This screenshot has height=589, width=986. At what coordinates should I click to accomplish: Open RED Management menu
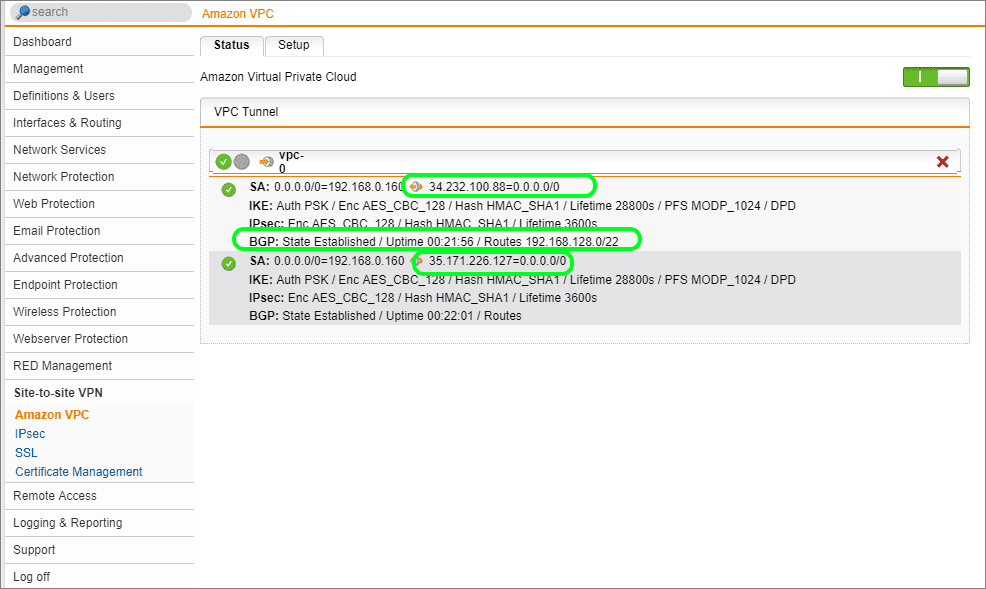pyautogui.click(x=99, y=366)
